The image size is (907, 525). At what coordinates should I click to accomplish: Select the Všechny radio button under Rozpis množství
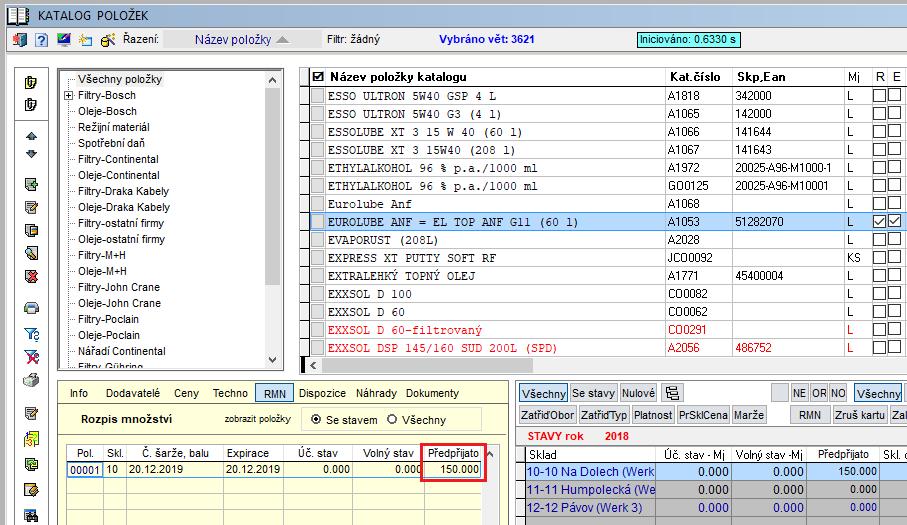pos(392,419)
